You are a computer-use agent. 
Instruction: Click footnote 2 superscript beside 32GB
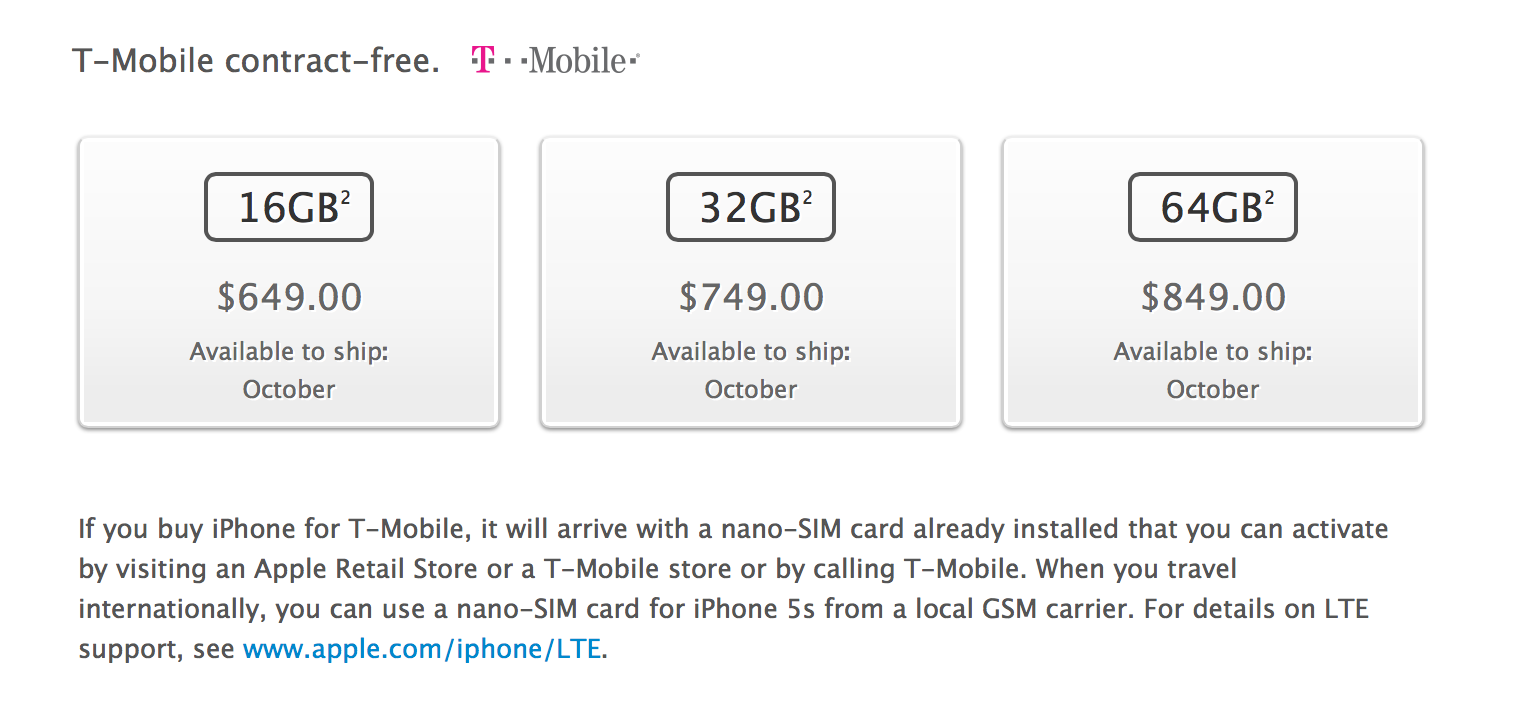coord(807,196)
